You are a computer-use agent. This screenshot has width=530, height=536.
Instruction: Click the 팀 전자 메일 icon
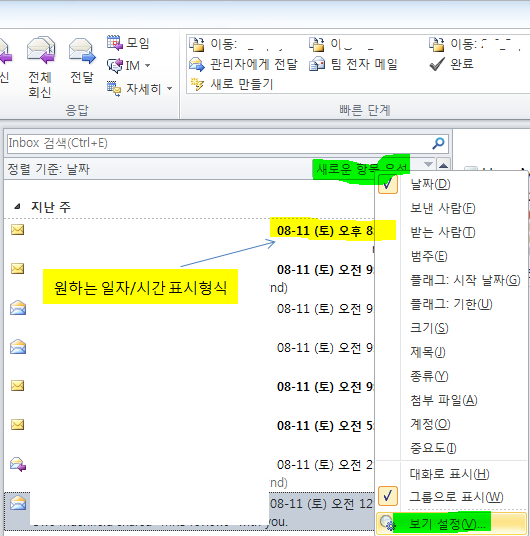tap(317, 64)
